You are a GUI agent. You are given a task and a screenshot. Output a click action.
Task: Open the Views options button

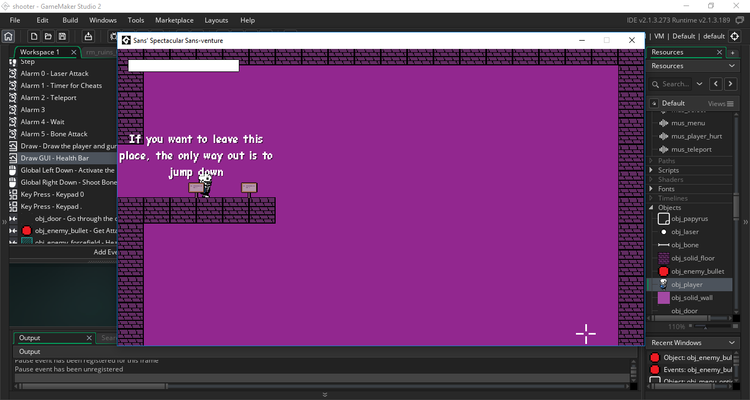coord(720,103)
